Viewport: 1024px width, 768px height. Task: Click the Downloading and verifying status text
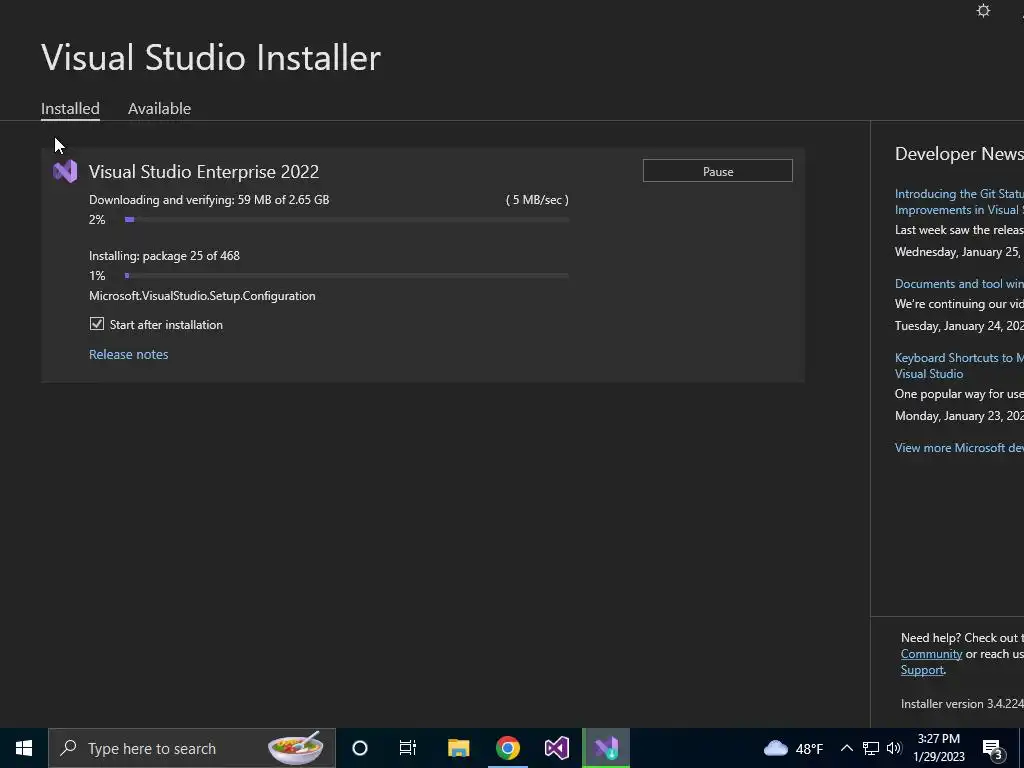pyautogui.click(x=209, y=200)
